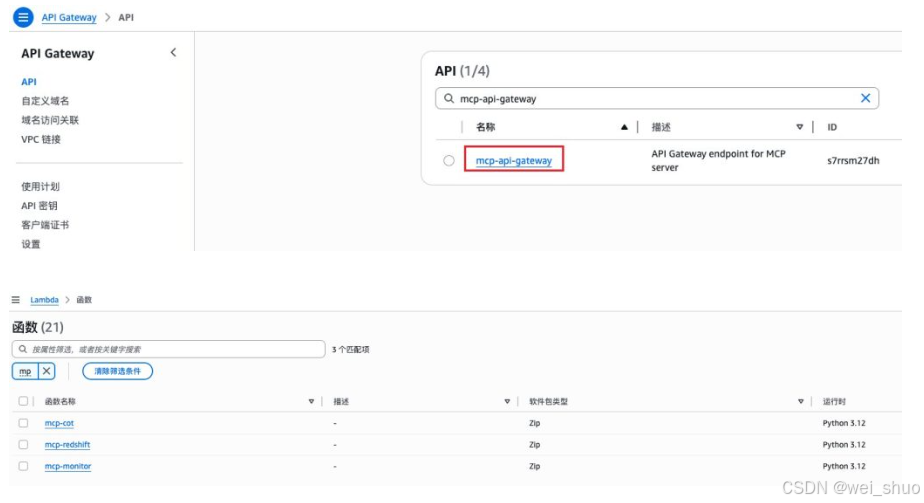Select API in the API Gateway sidebar
The image size is (924, 503).
pyautogui.click(x=29, y=82)
